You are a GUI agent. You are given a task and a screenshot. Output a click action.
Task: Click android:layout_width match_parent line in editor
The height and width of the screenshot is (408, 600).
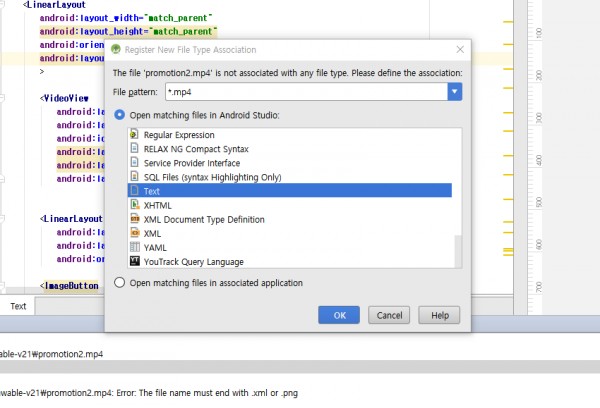coord(126,18)
